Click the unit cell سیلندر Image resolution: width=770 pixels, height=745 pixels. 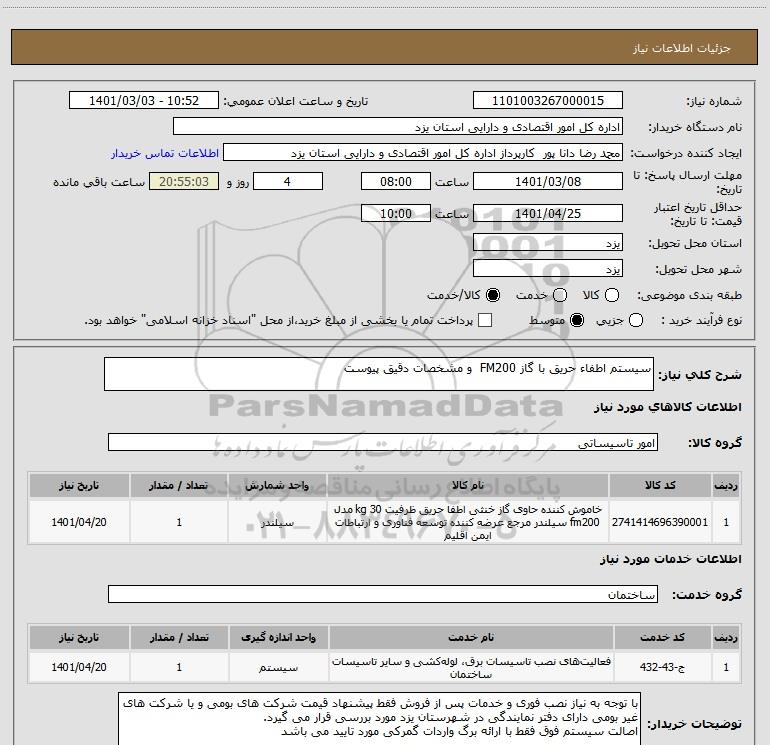coord(277,522)
